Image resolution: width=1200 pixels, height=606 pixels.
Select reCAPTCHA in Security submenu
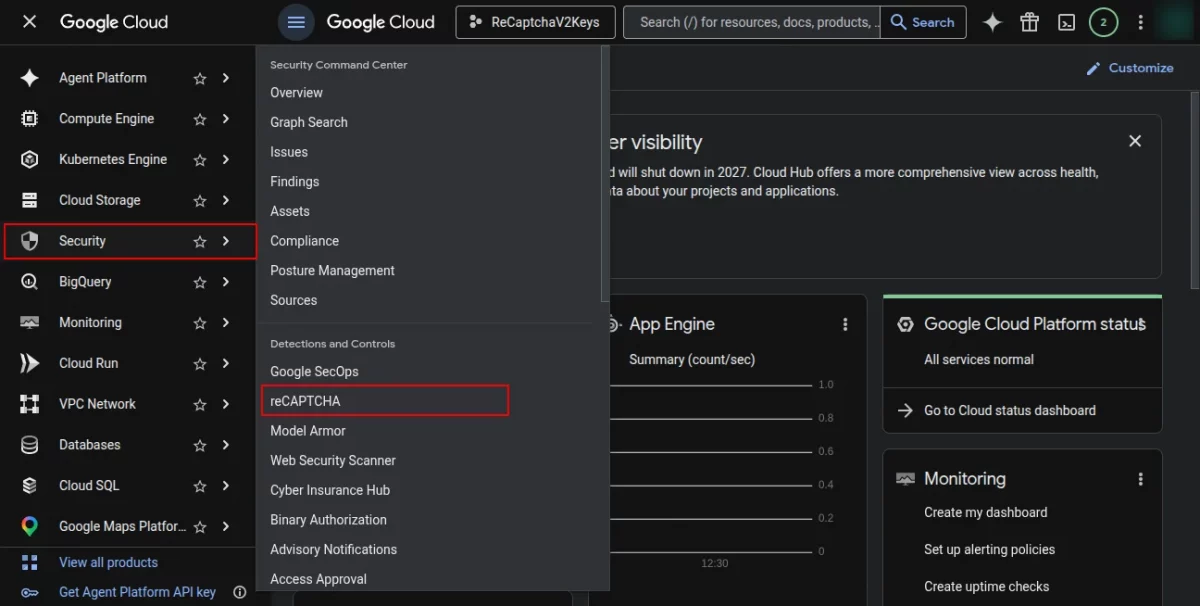tap(385, 401)
